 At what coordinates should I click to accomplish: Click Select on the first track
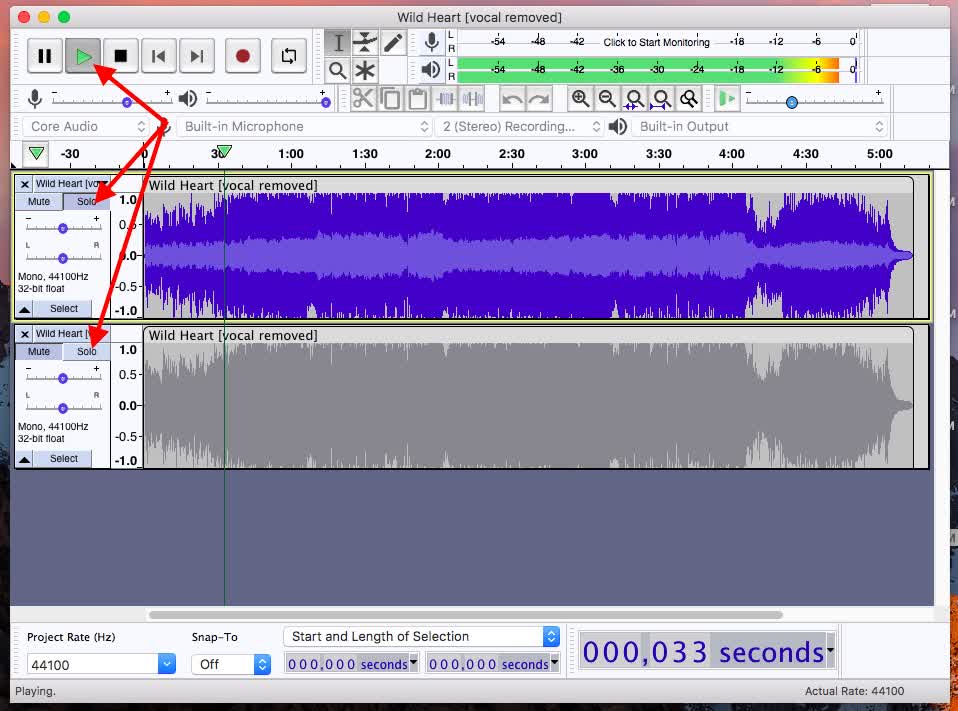click(64, 308)
